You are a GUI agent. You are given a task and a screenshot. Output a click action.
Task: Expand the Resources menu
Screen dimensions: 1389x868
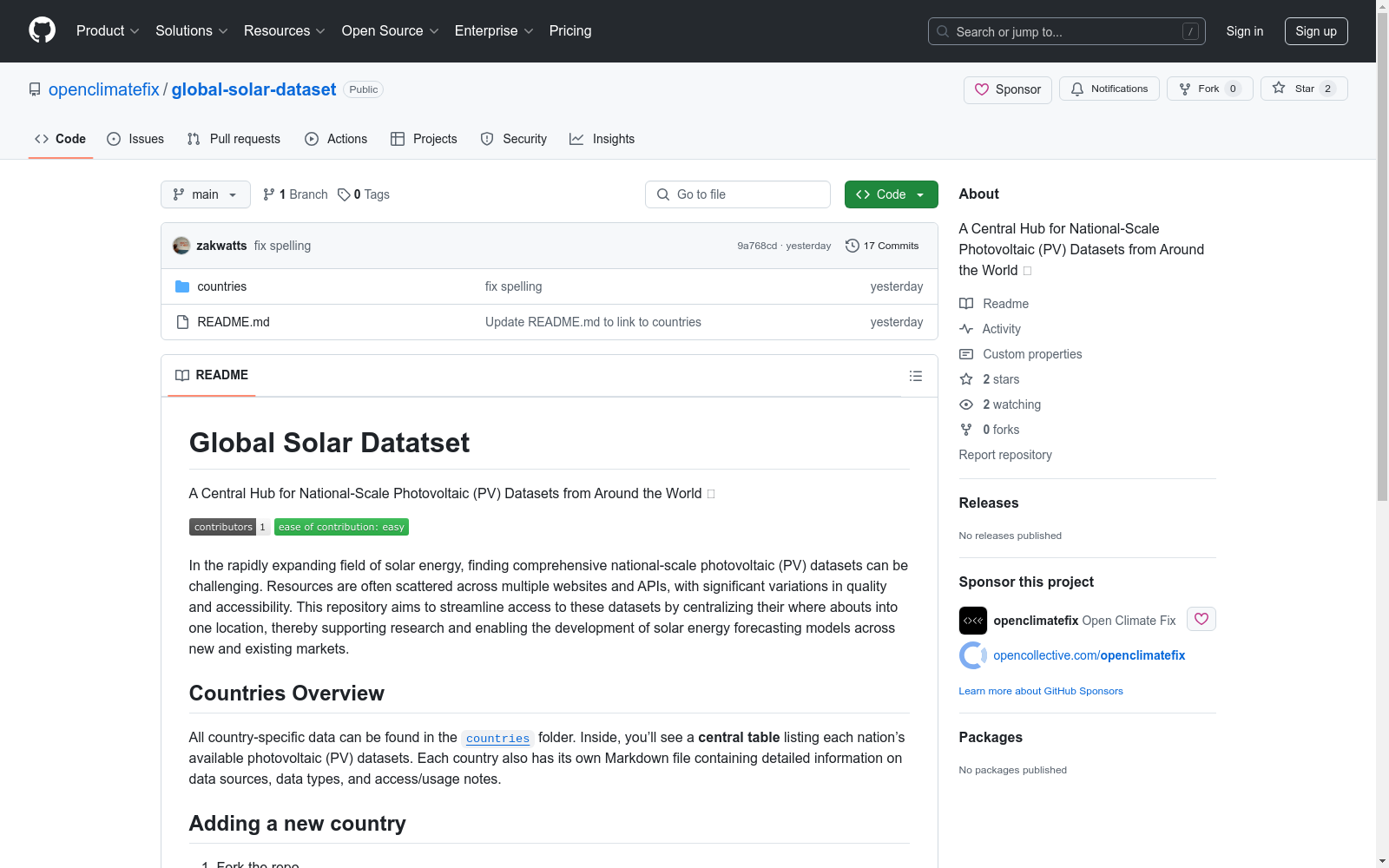click(x=285, y=31)
